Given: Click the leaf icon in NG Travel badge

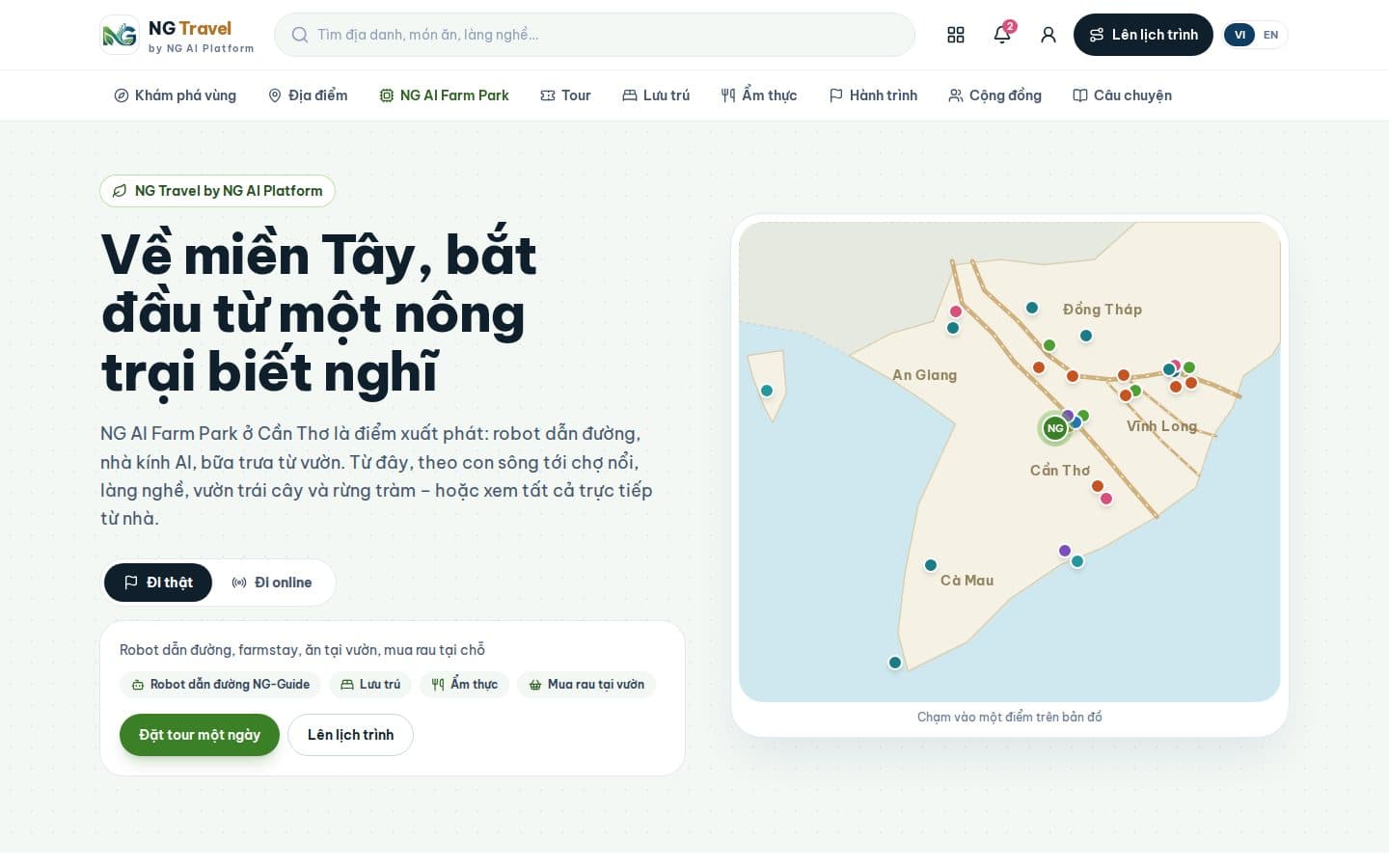Looking at the screenshot, I should tap(120, 191).
